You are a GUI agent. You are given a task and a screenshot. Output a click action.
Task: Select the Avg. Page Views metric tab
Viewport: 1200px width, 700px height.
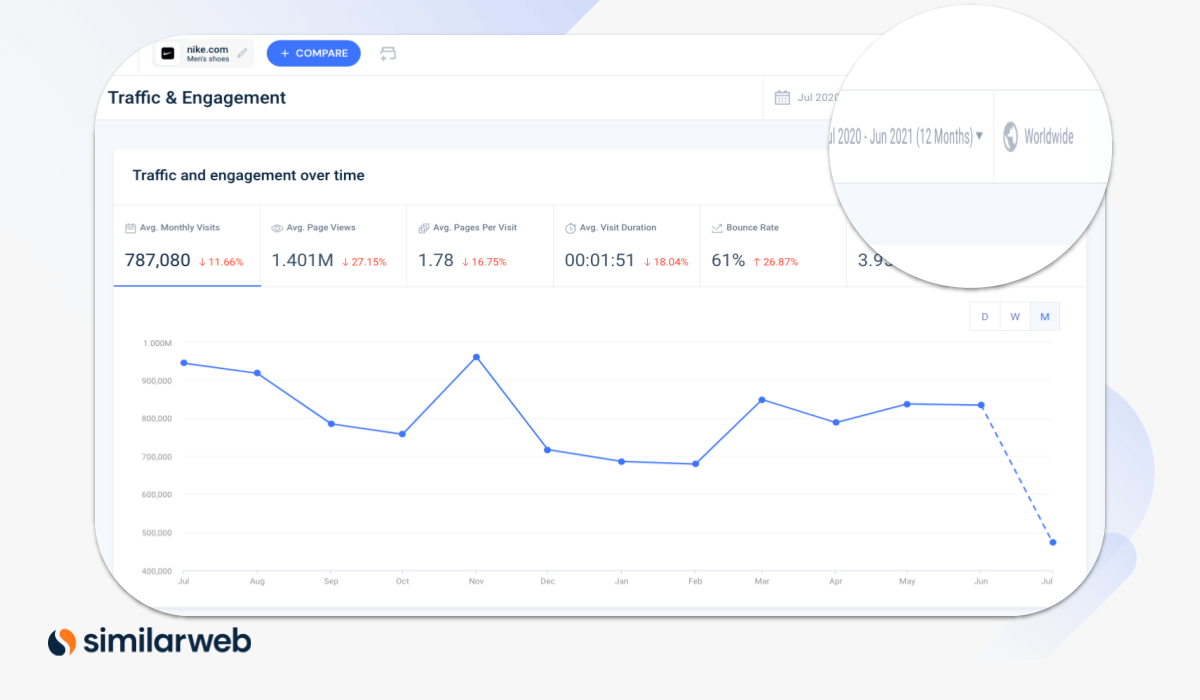333,247
